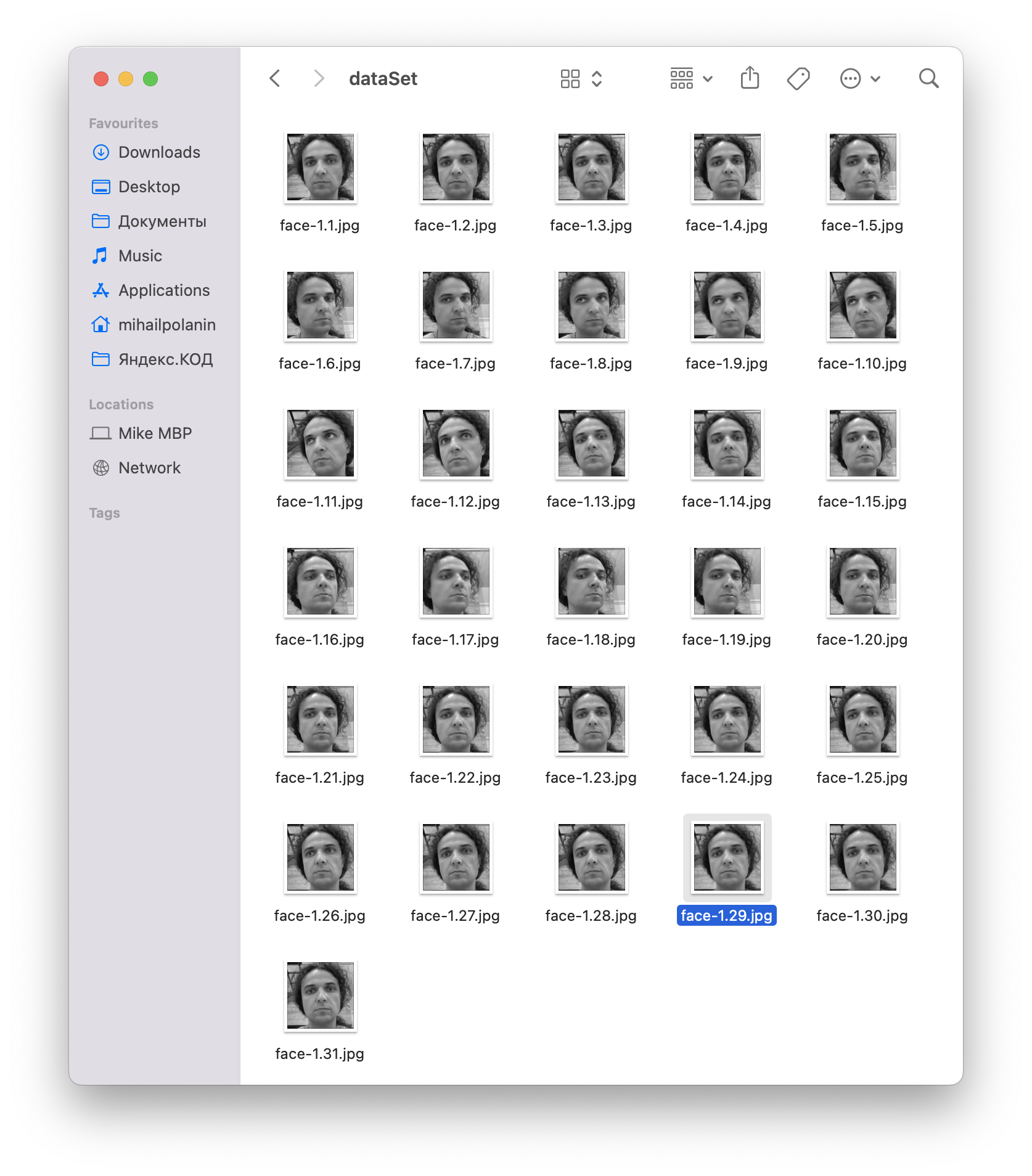Select the face-1.1.jpg thumbnail
This screenshot has width=1032, height=1176.
click(320, 168)
